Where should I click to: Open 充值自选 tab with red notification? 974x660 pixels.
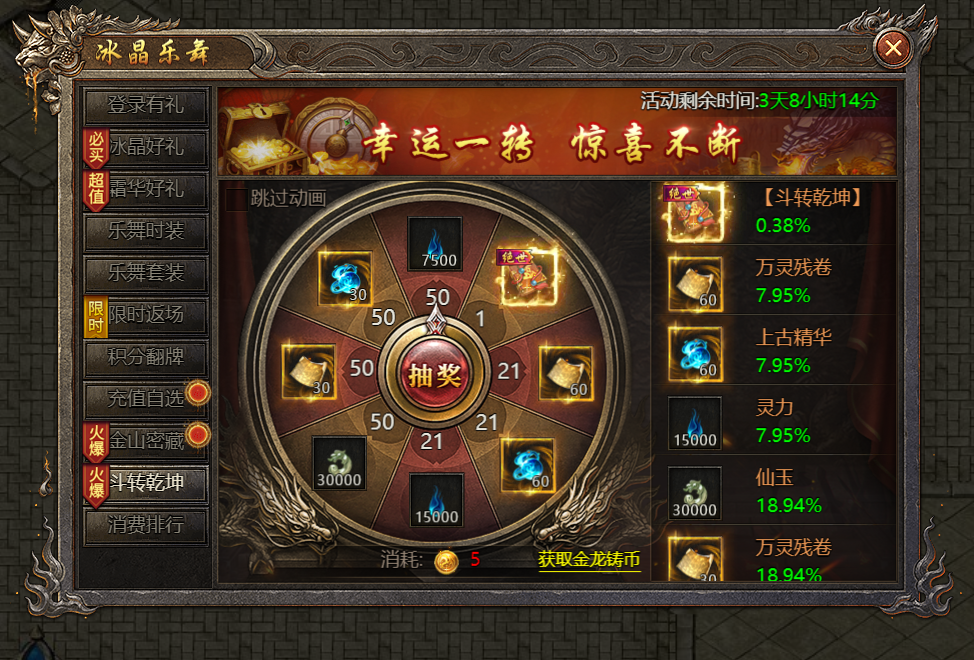pyautogui.click(x=145, y=399)
